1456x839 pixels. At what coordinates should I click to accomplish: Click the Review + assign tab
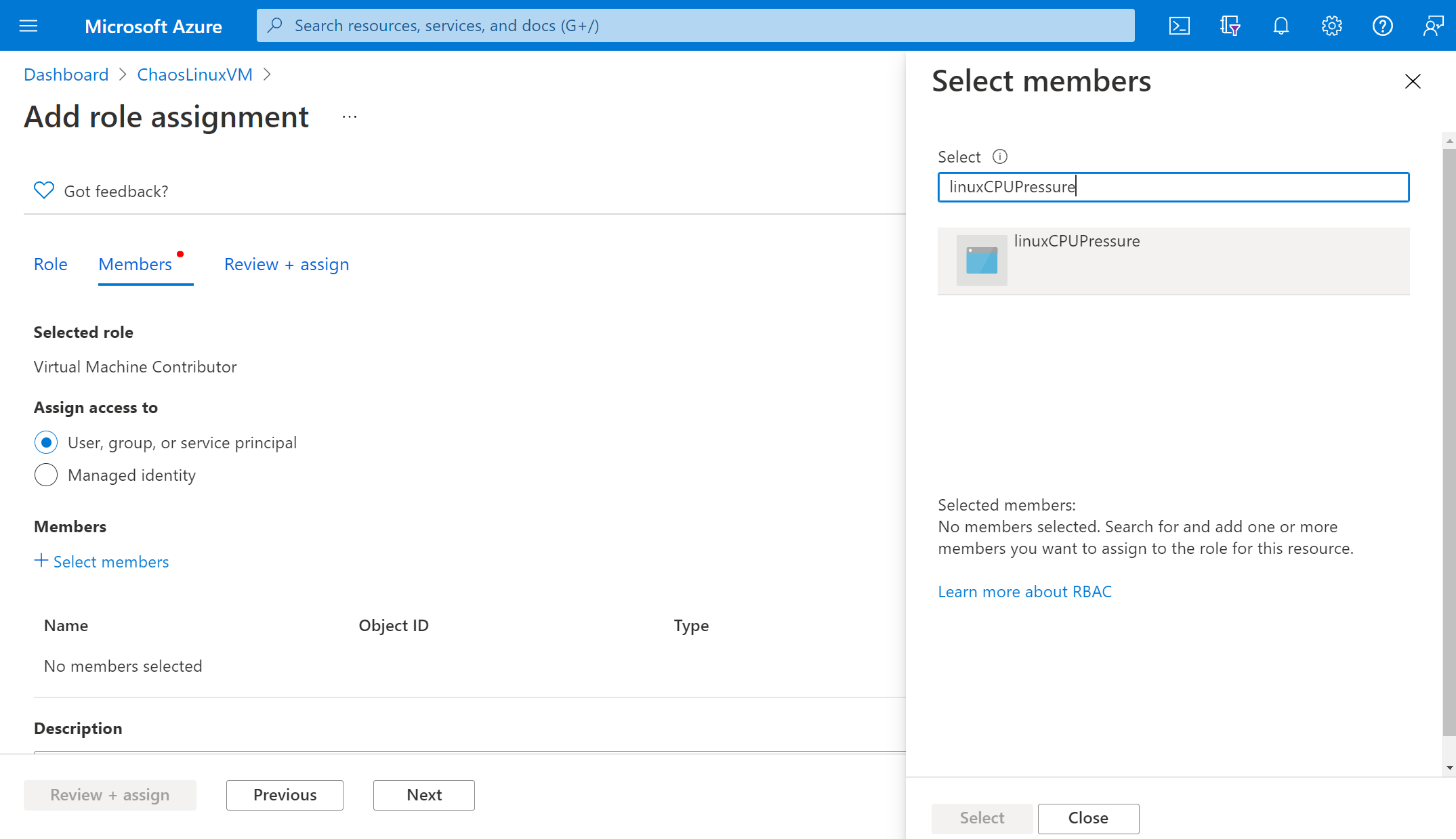(x=286, y=263)
